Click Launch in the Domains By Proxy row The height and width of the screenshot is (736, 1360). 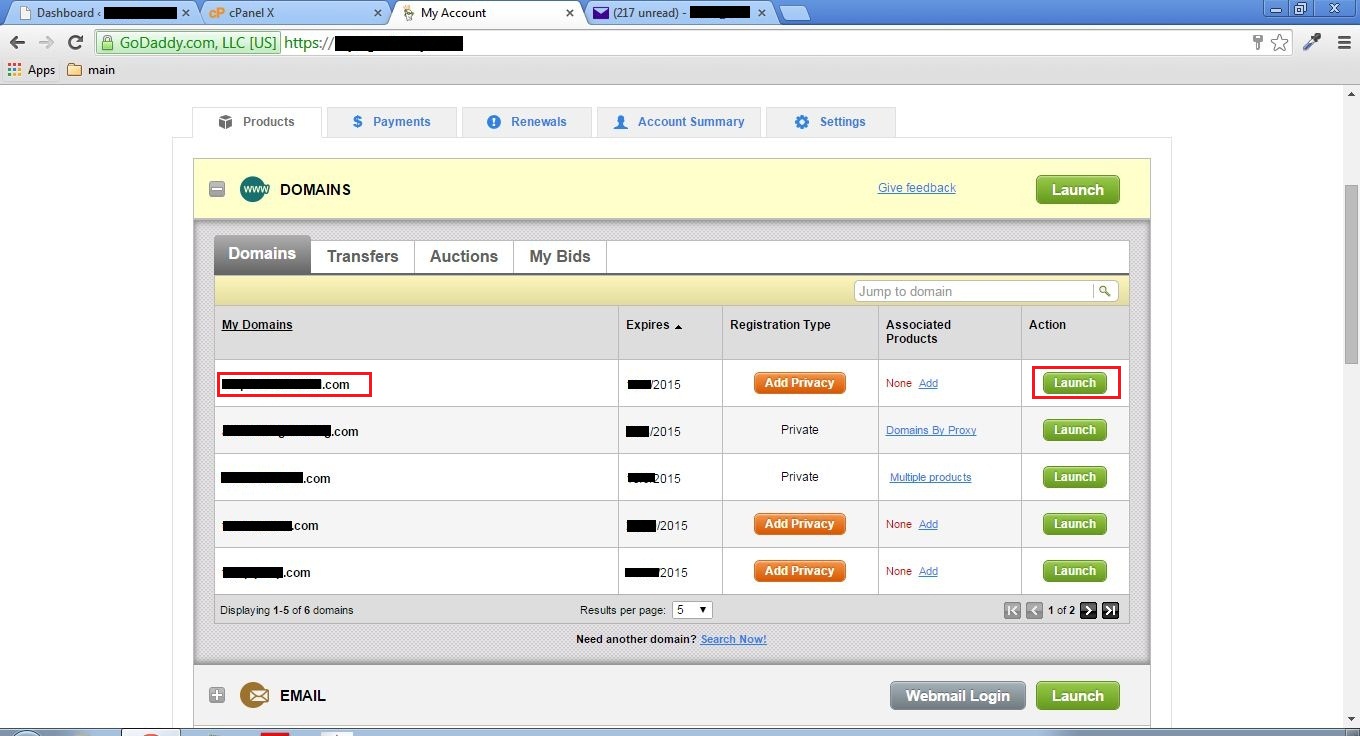click(x=1075, y=430)
